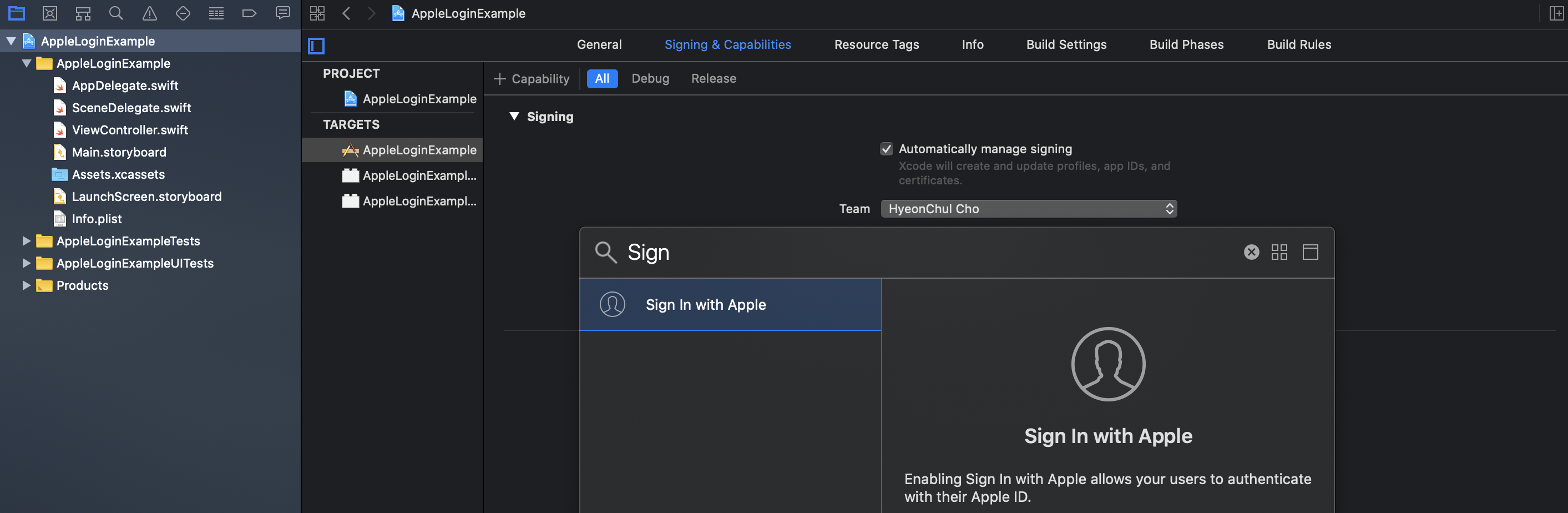The height and width of the screenshot is (513, 1568).
Task: Open the Find navigator magnifier
Action: 115,13
